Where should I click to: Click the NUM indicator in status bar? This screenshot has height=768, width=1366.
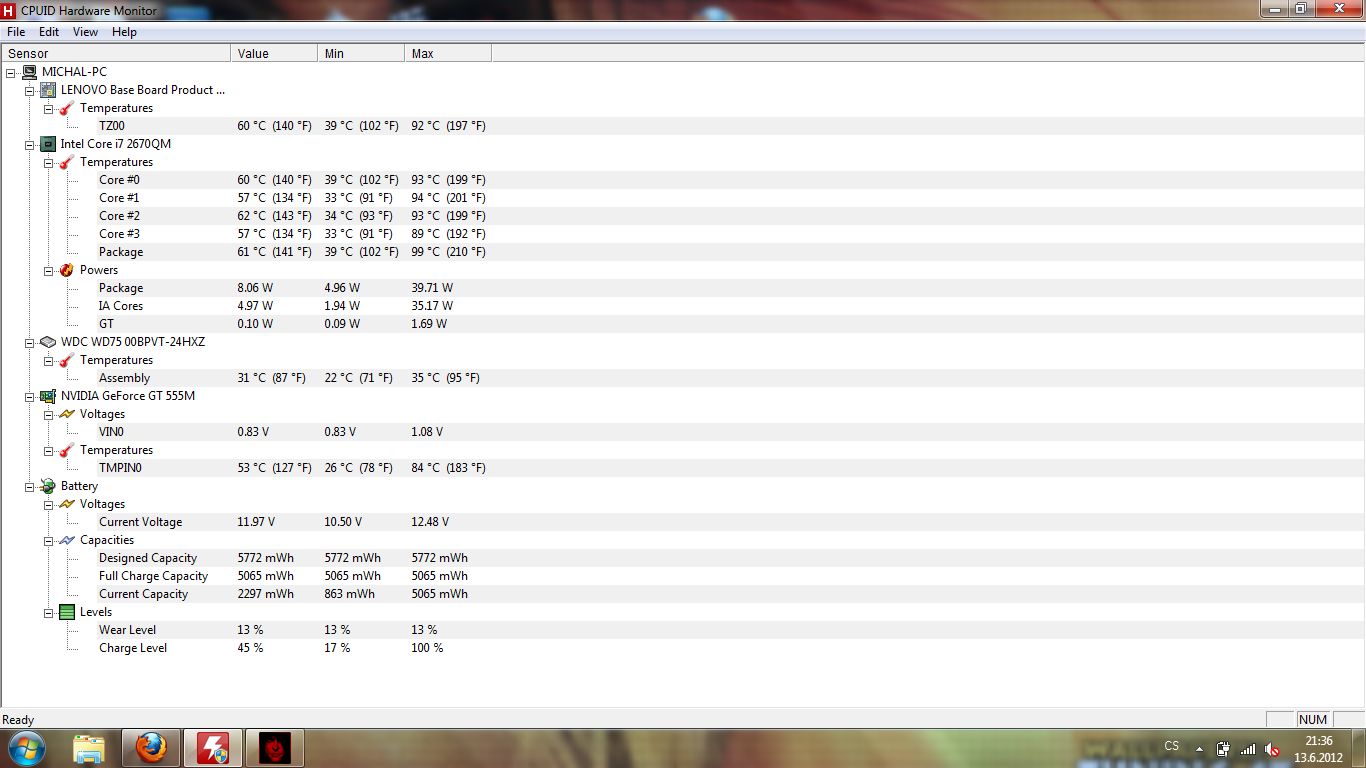pos(1312,720)
